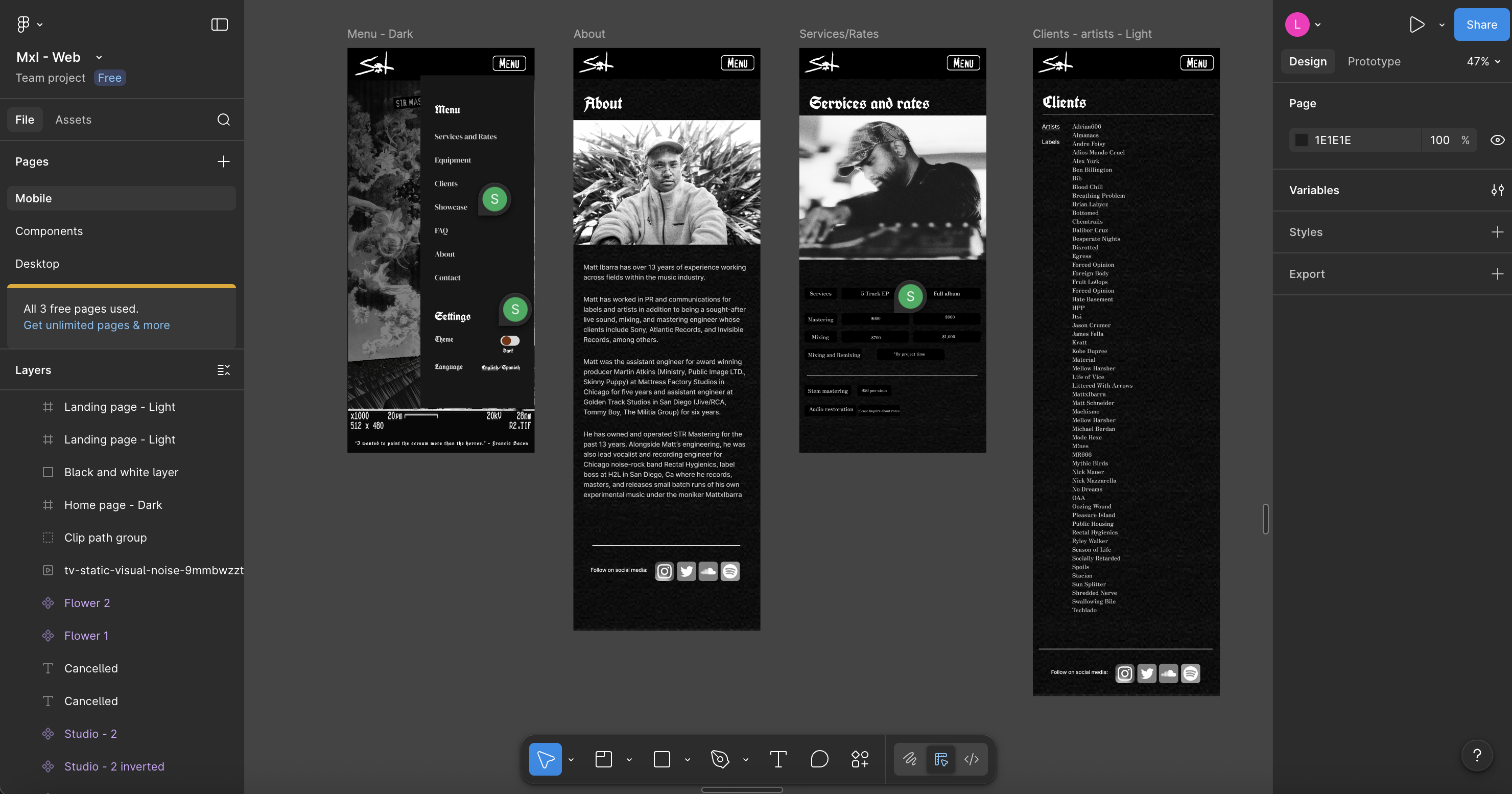Add a new page with the plus icon
Viewport: 1512px width, 794px height.
(x=224, y=161)
